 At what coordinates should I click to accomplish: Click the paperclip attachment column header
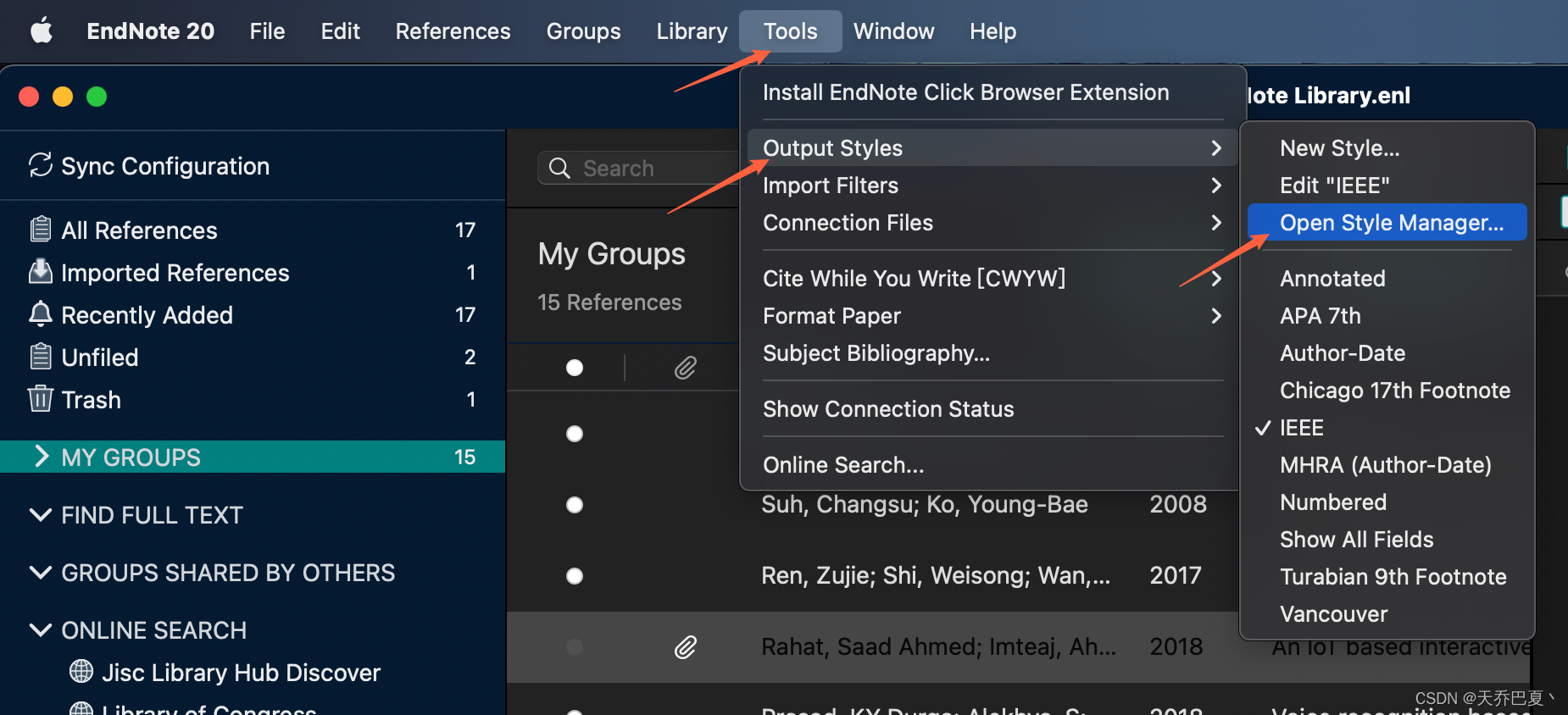point(686,368)
